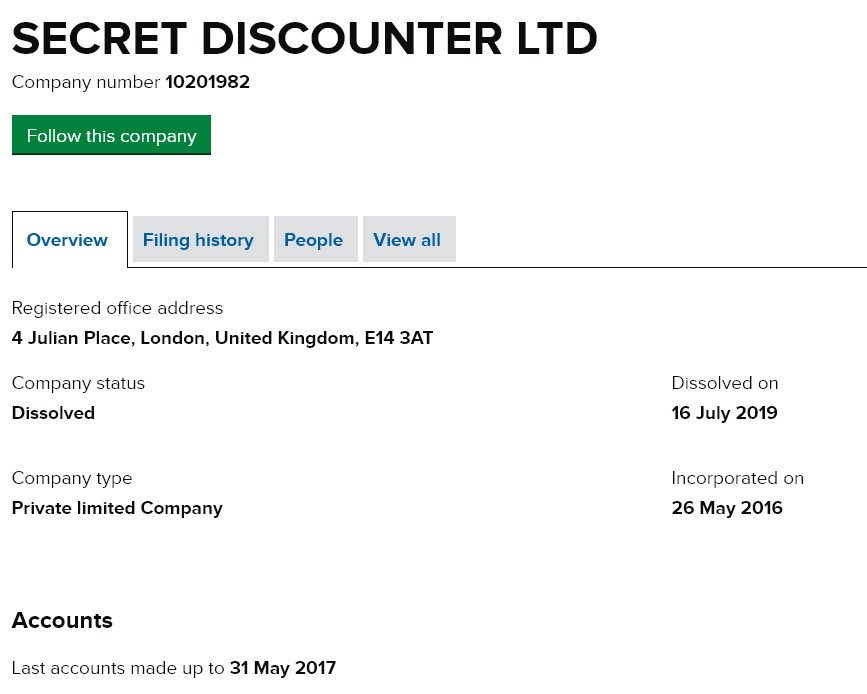
Task: Click the Registered office address label
Action: click(x=117, y=308)
